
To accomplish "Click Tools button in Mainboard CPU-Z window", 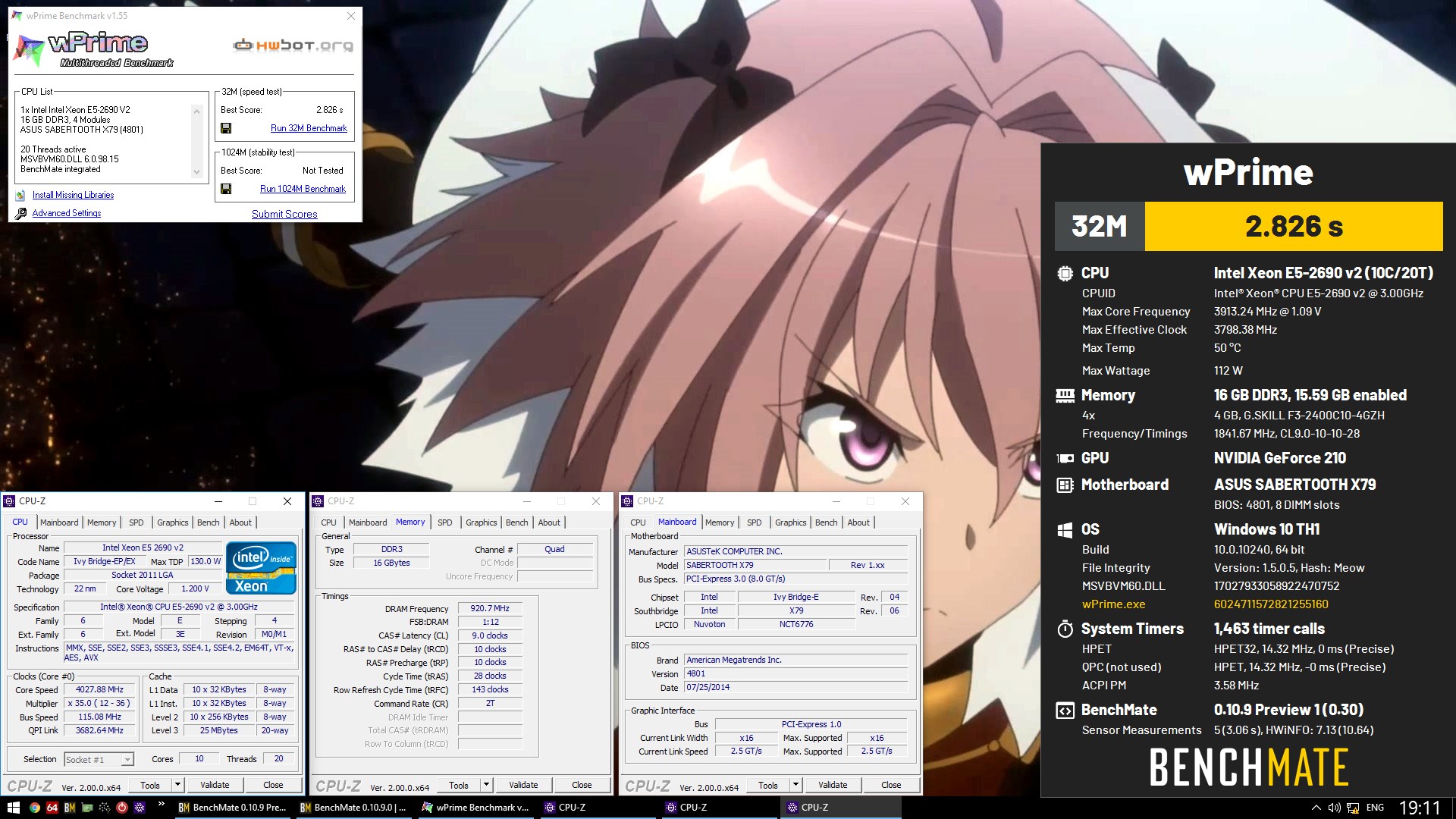I will tap(768, 785).
